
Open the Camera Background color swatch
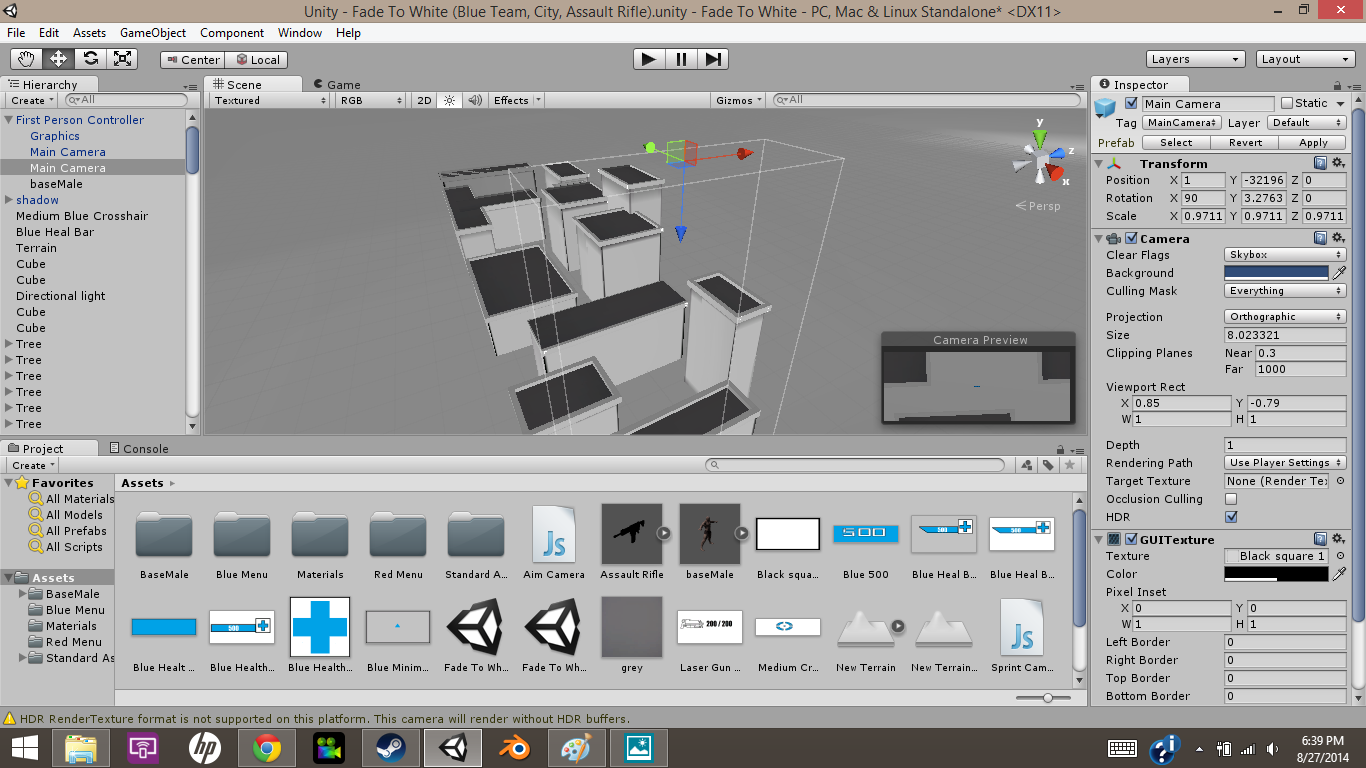point(1277,273)
